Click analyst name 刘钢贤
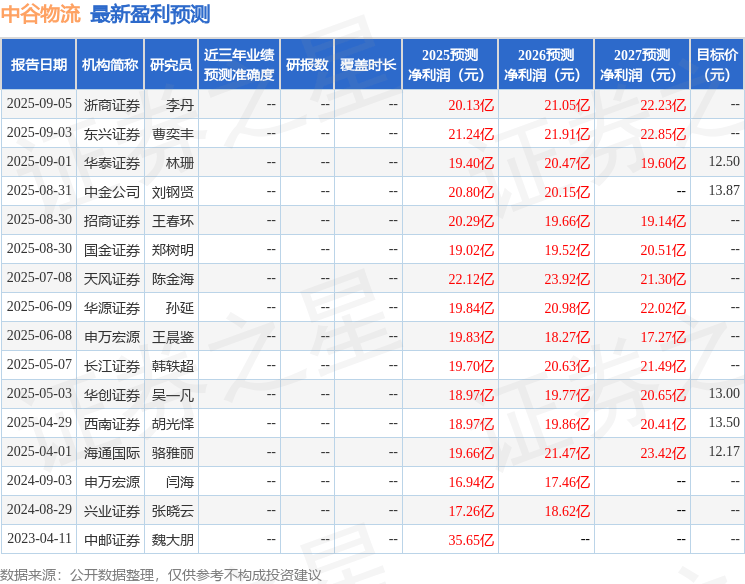This screenshot has height=584, width=745. pos(172,192)
